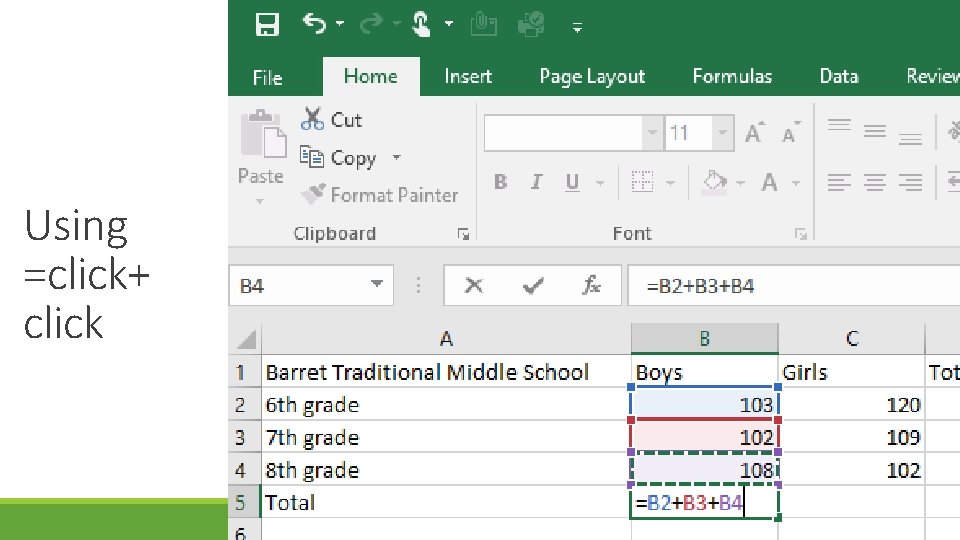Screen dimensions: 960x540
Task: Click the 'Boys' header cell
Action: pyautogui.click(x=705, y=372)
